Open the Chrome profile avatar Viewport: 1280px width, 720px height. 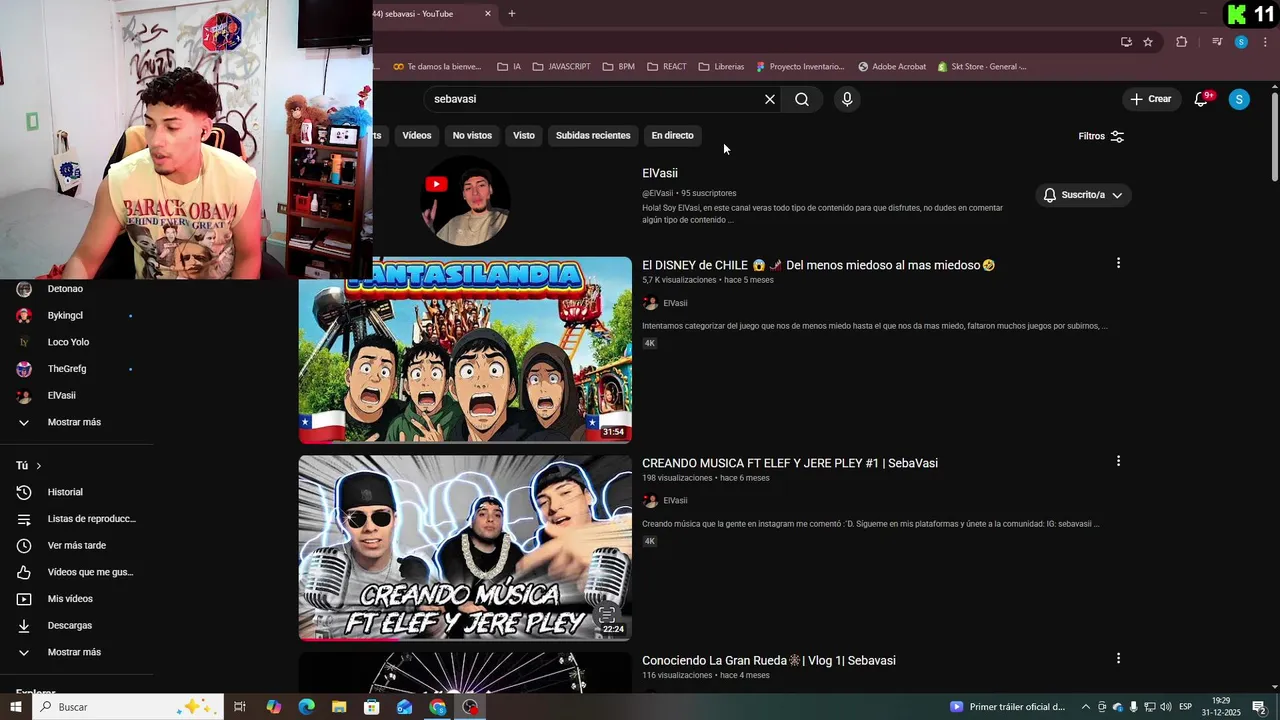[1241, 42]
